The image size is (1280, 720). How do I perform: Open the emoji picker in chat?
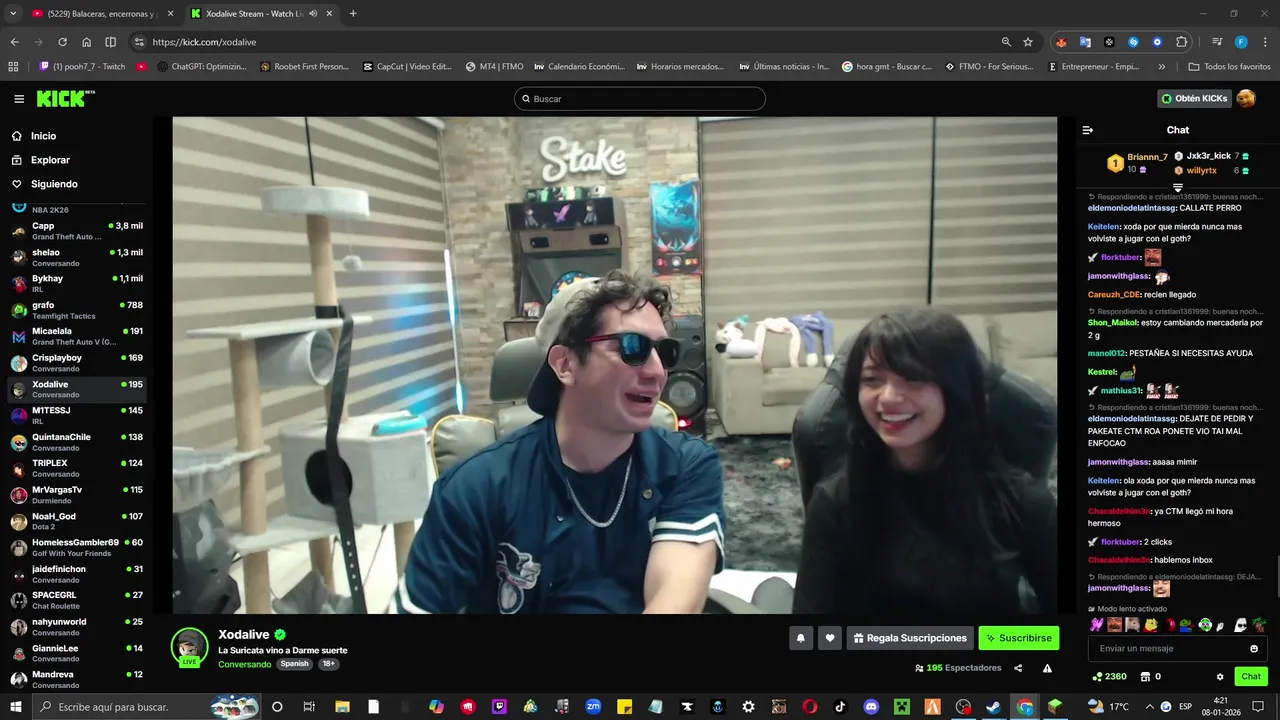click(1254, 648)
